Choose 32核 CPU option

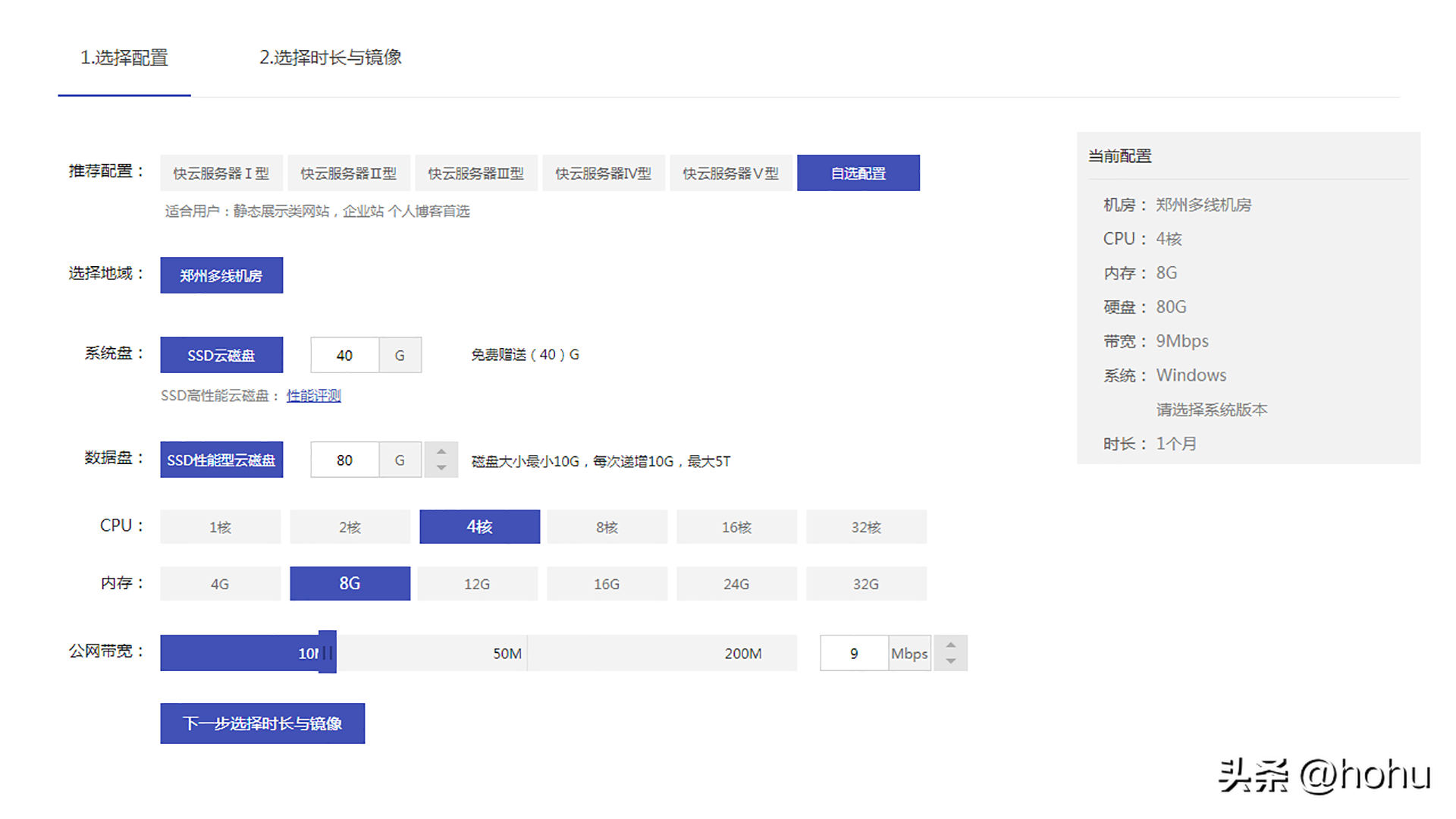click(867, 527)
